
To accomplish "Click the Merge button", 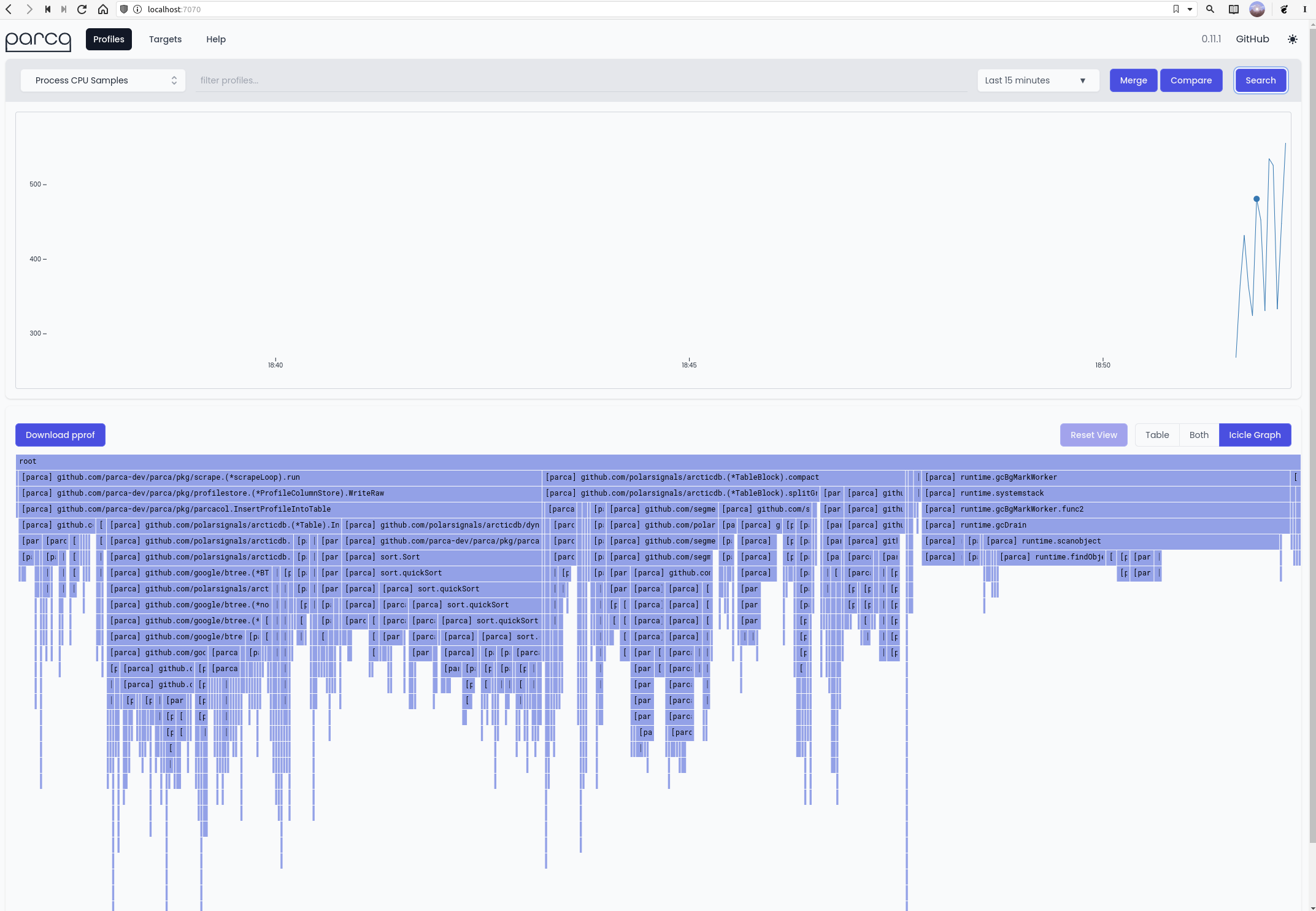I will click(1133, 80).
